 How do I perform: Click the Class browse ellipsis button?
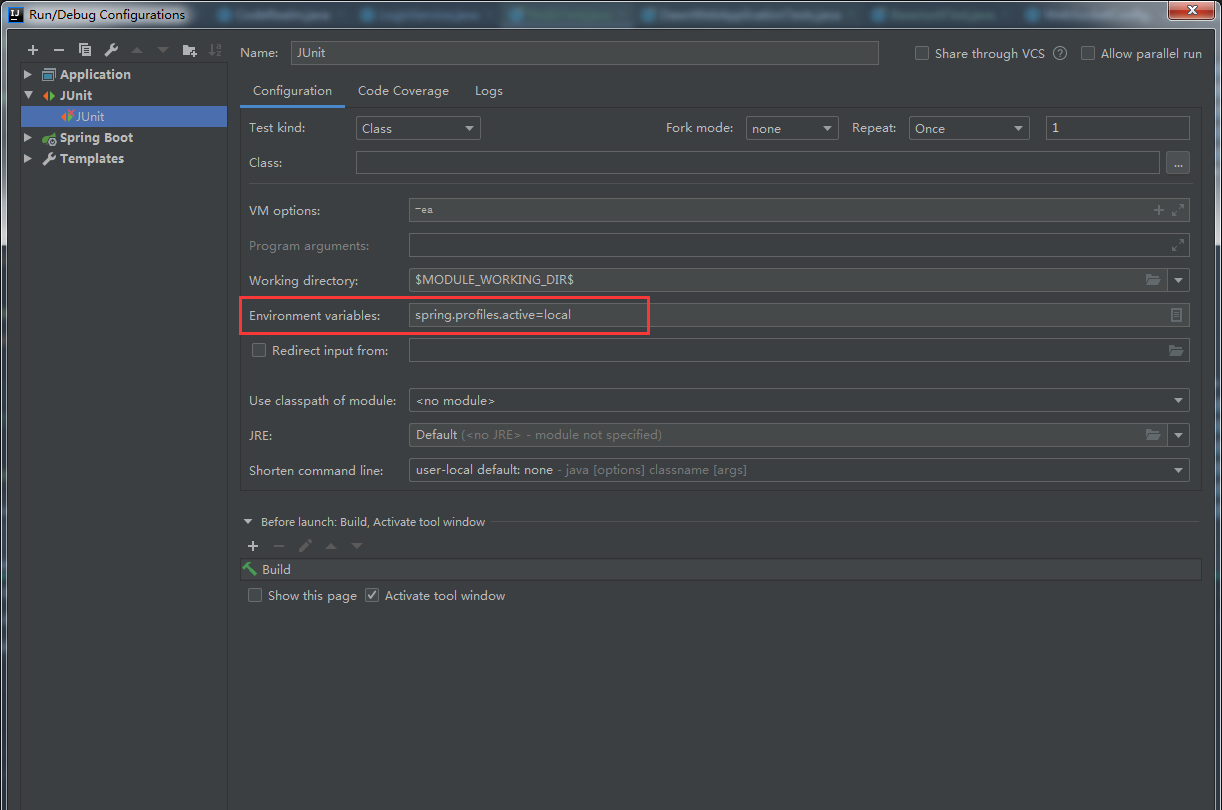click(1177, 163)
